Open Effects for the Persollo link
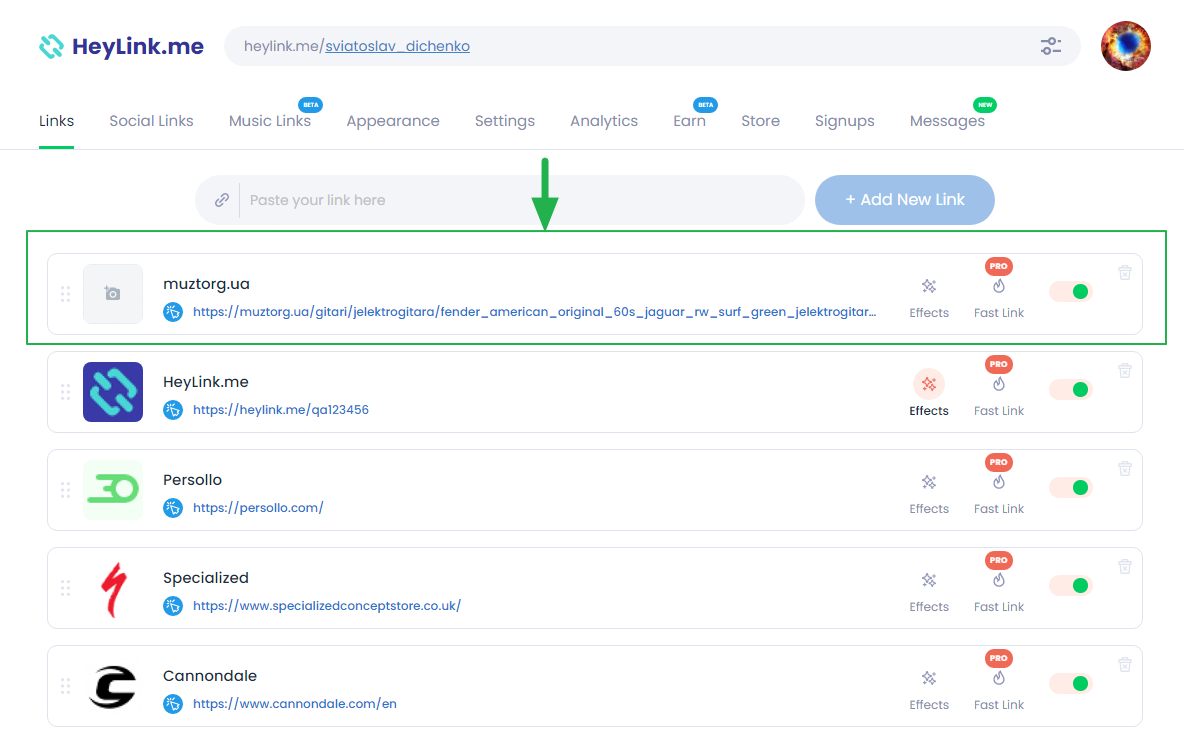The height and width of the screenshot is (729, 1184). click(x=929, y=494)
